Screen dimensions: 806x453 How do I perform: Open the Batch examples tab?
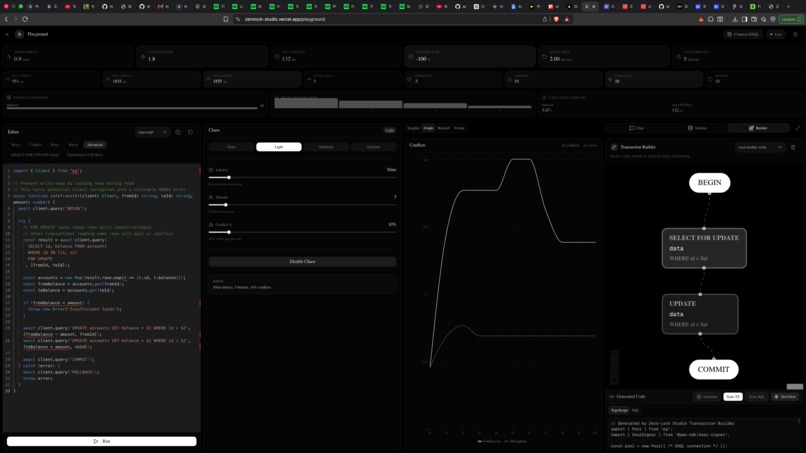[74, 145]
